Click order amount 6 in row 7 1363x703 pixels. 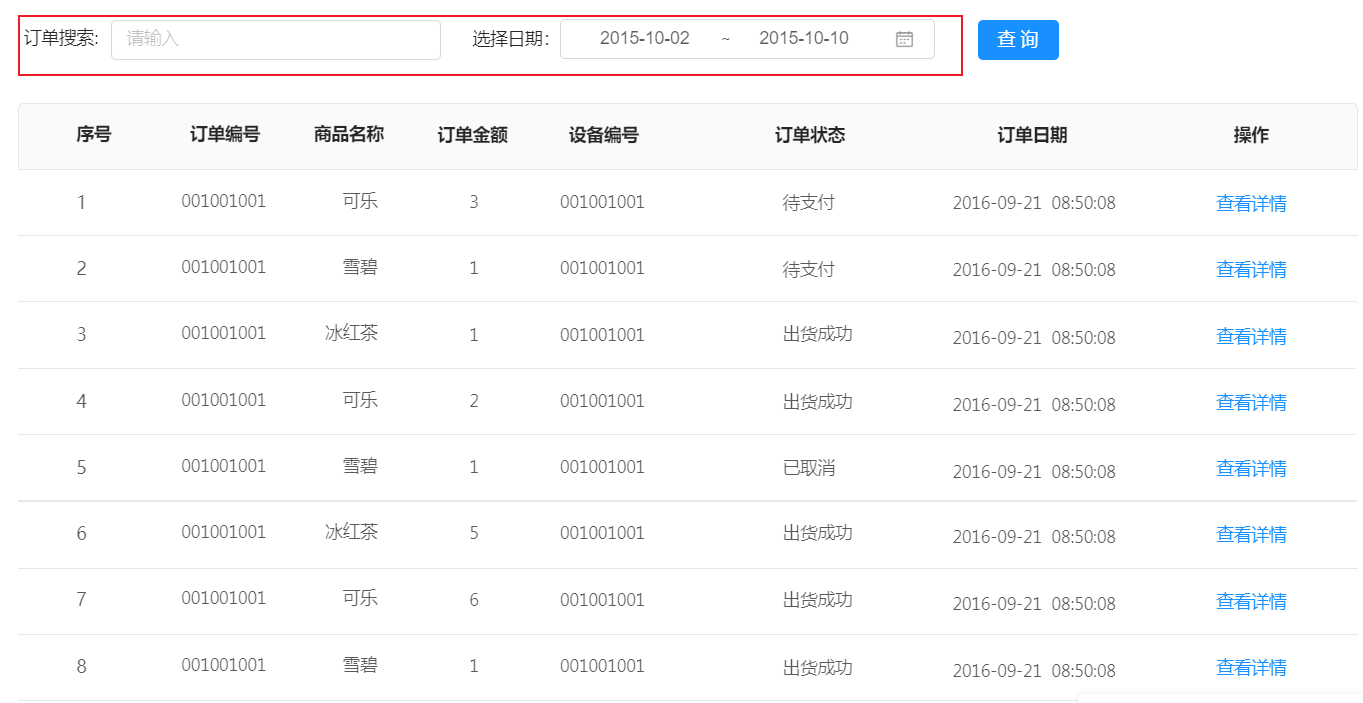click(x=474, y=600)
